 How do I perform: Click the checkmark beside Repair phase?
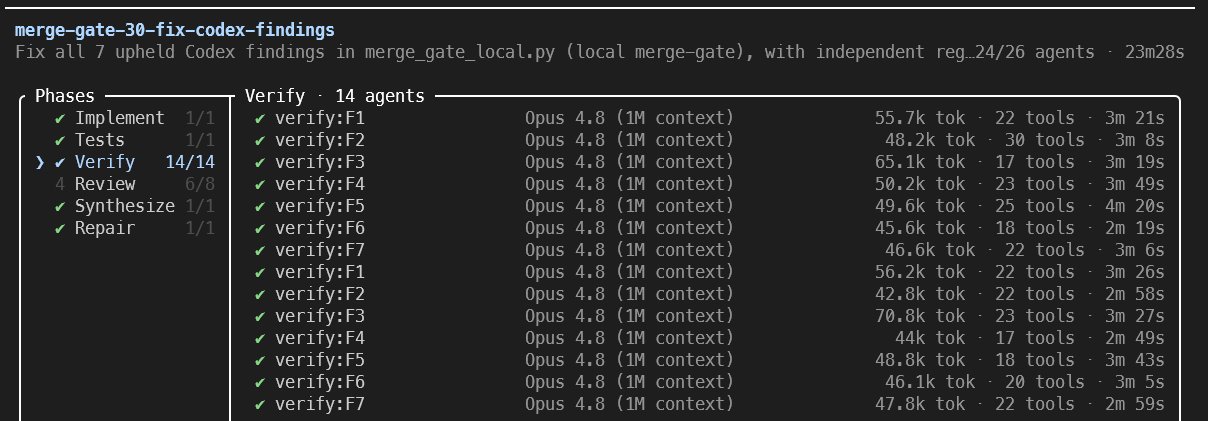click(x=60, y=228)
